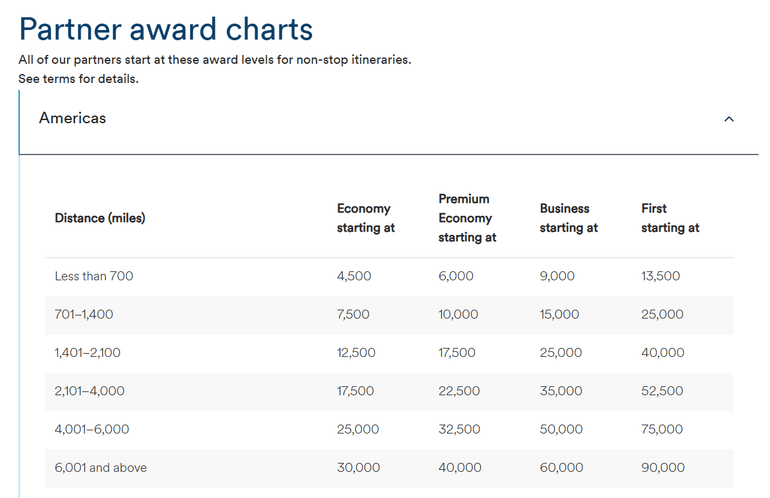
Task: Click the intro sentence about non-stop itineraries
Action: pos(214,59)
